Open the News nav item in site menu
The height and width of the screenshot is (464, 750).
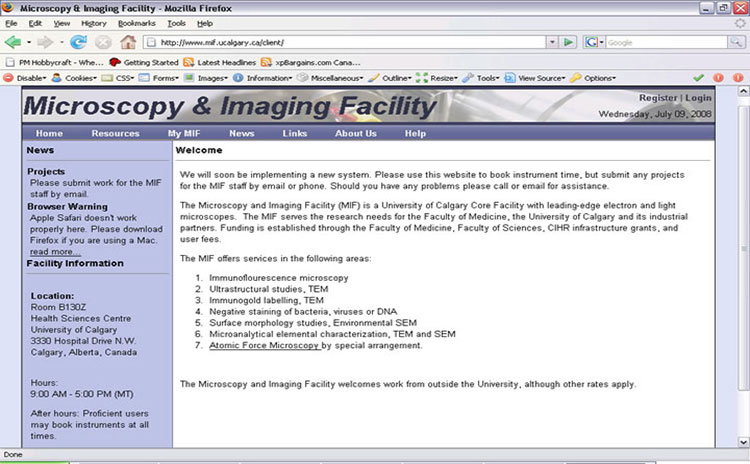click(x=242, y=133)
